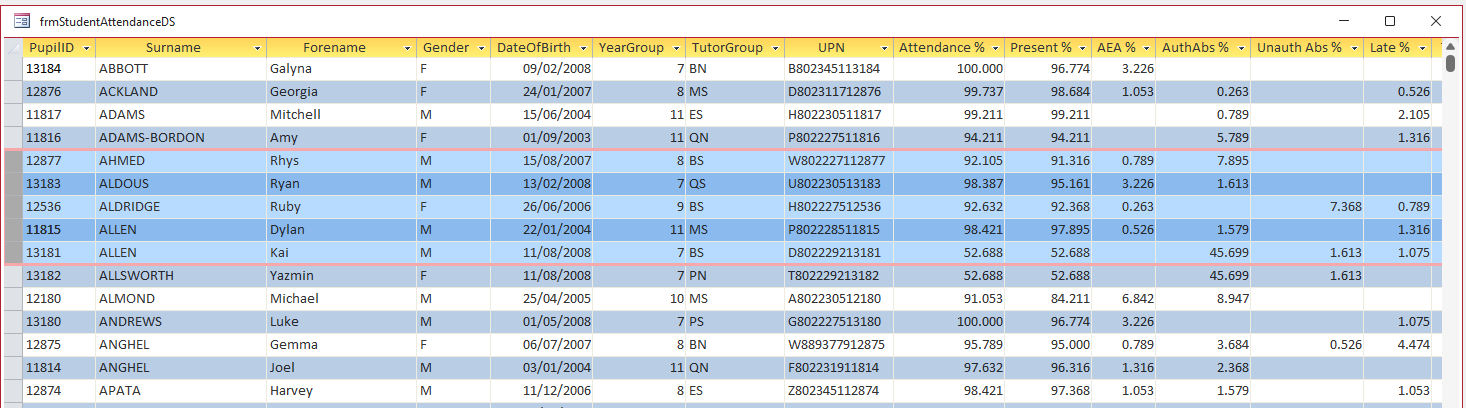This screenshot has width=1466, height=408.
Task: Click forename cell Kai
Action: pyautogui.click(x=341, y=253)
